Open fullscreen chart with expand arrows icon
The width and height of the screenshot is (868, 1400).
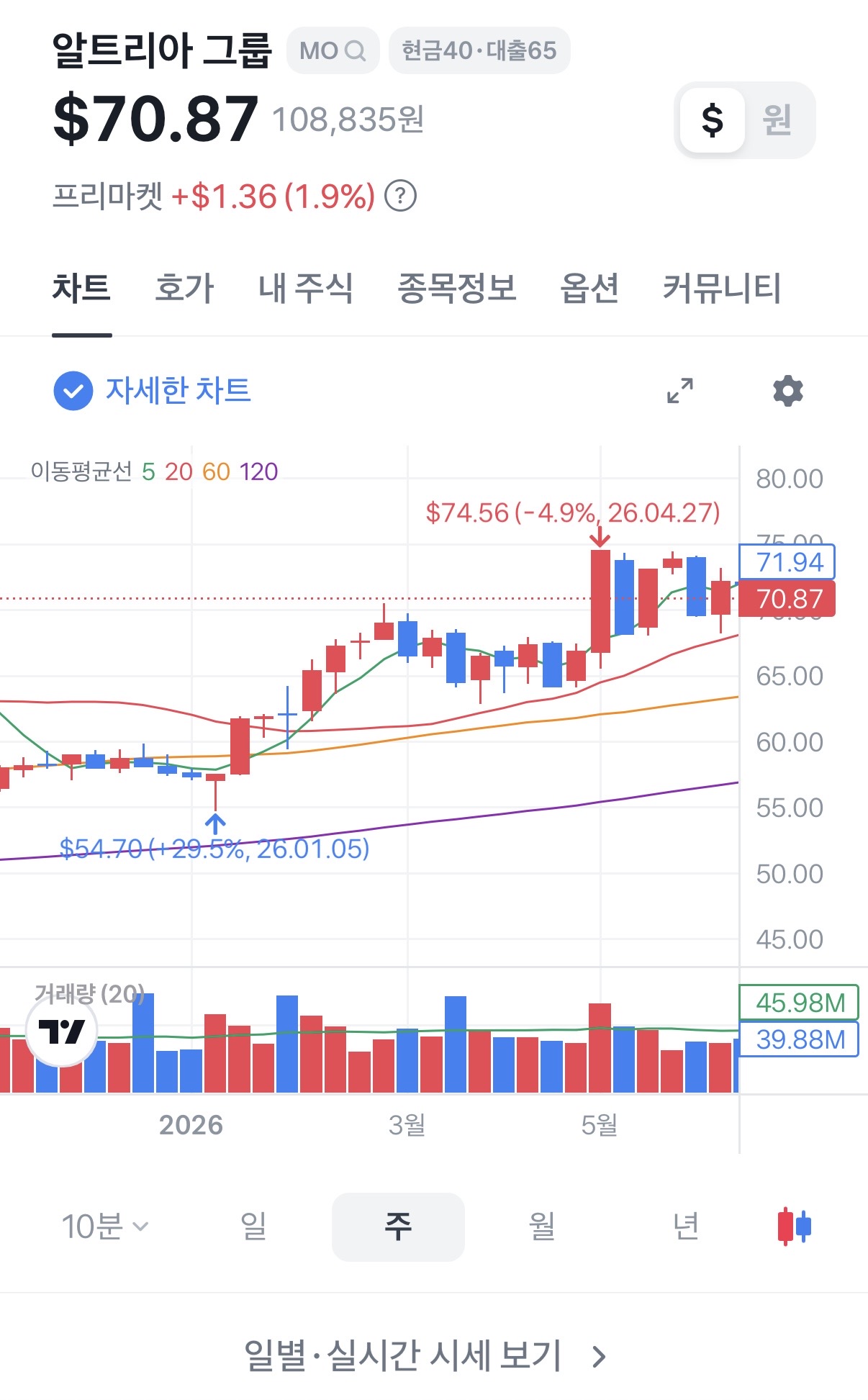680,391
